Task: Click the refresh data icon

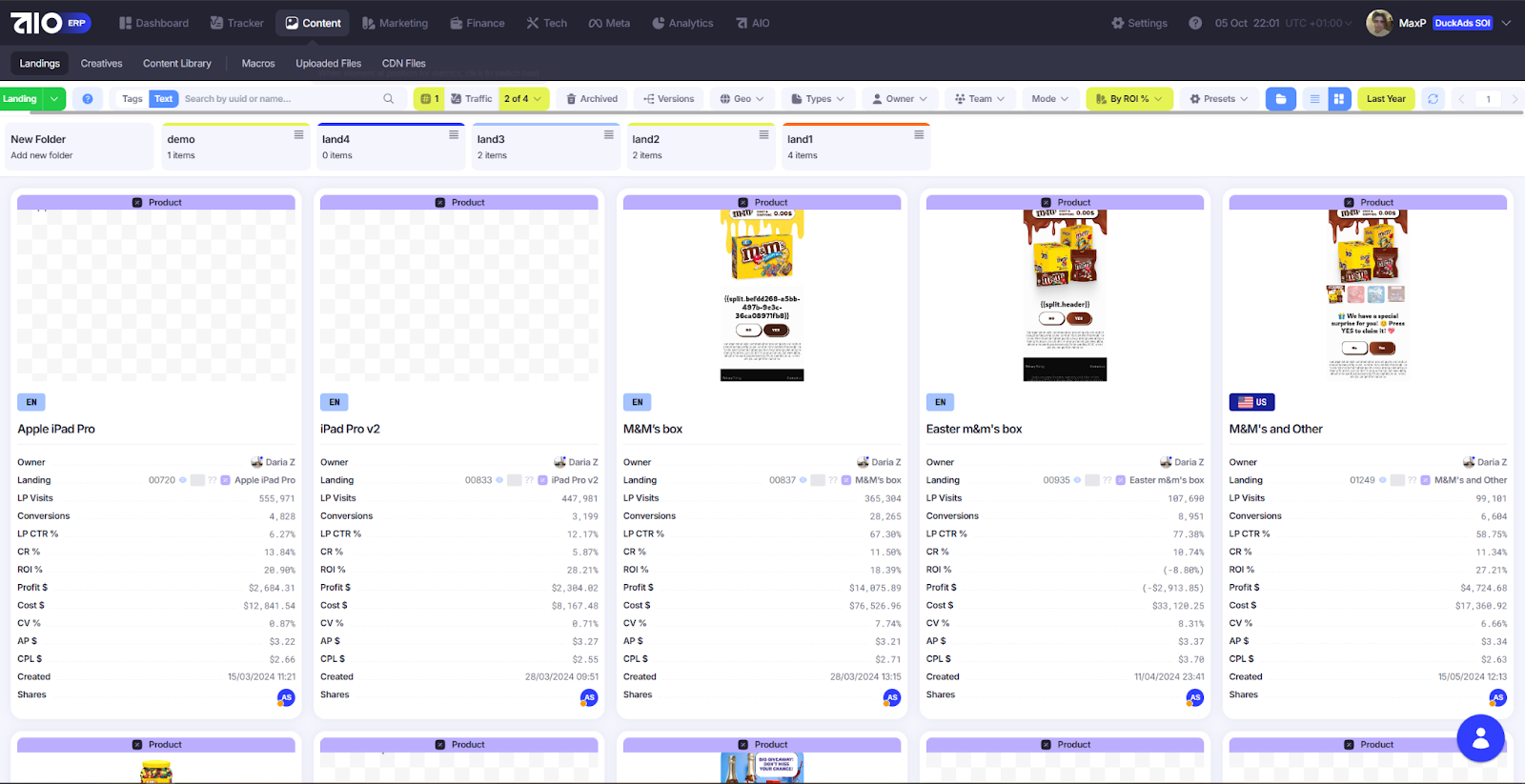Action: 1433,99
